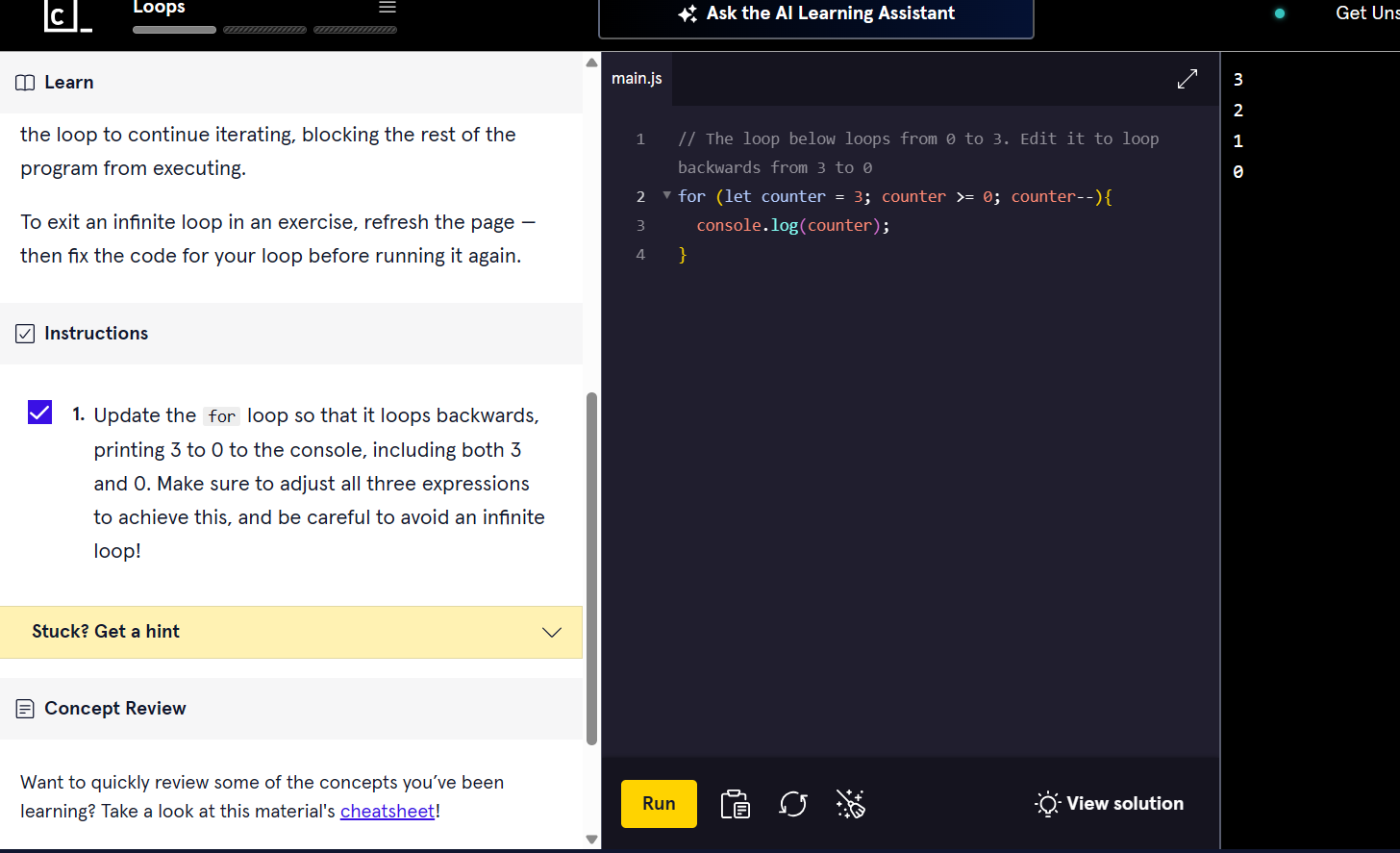Click the Learn book icon
Viewport: 1400px width, 853px height.
(25, 83)
